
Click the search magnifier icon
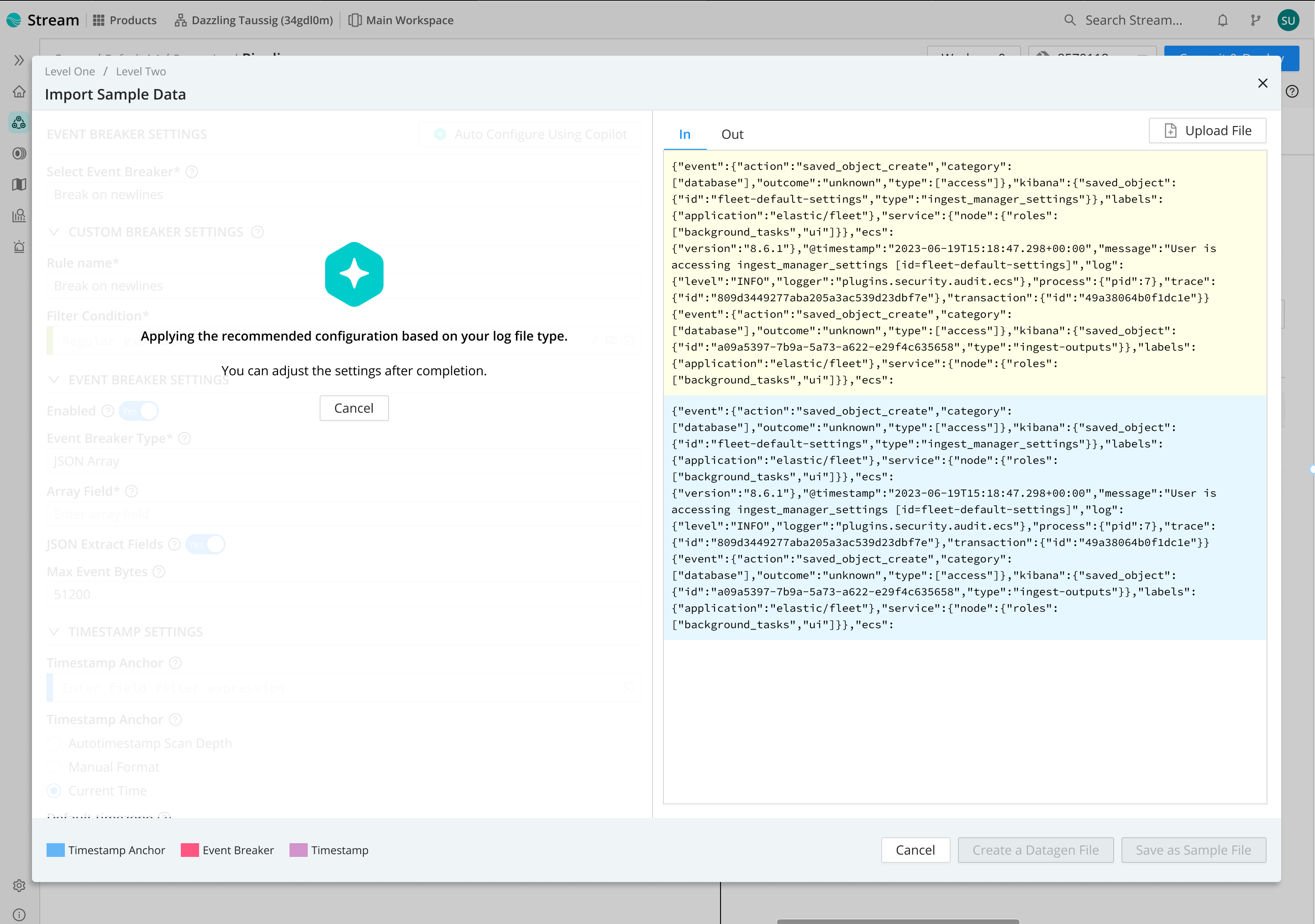(x=1069, y=21)
